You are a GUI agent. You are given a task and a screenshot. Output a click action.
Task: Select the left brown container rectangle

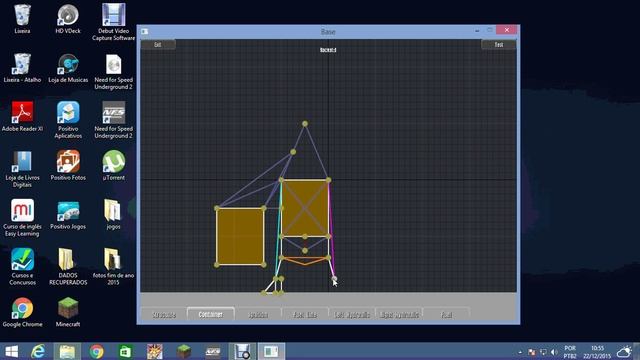[240, 236]
